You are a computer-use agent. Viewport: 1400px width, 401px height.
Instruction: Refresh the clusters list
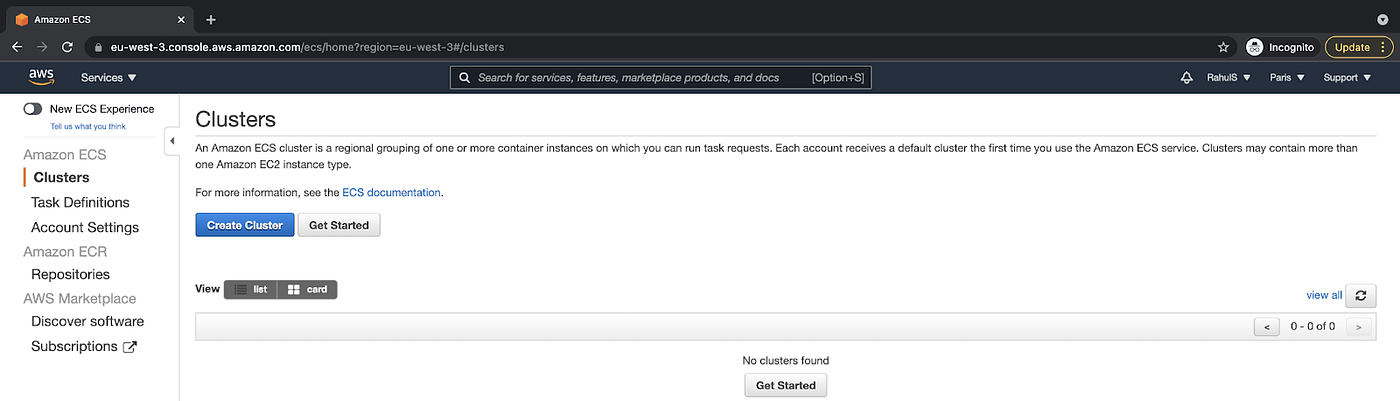[x=1360, y=295]
